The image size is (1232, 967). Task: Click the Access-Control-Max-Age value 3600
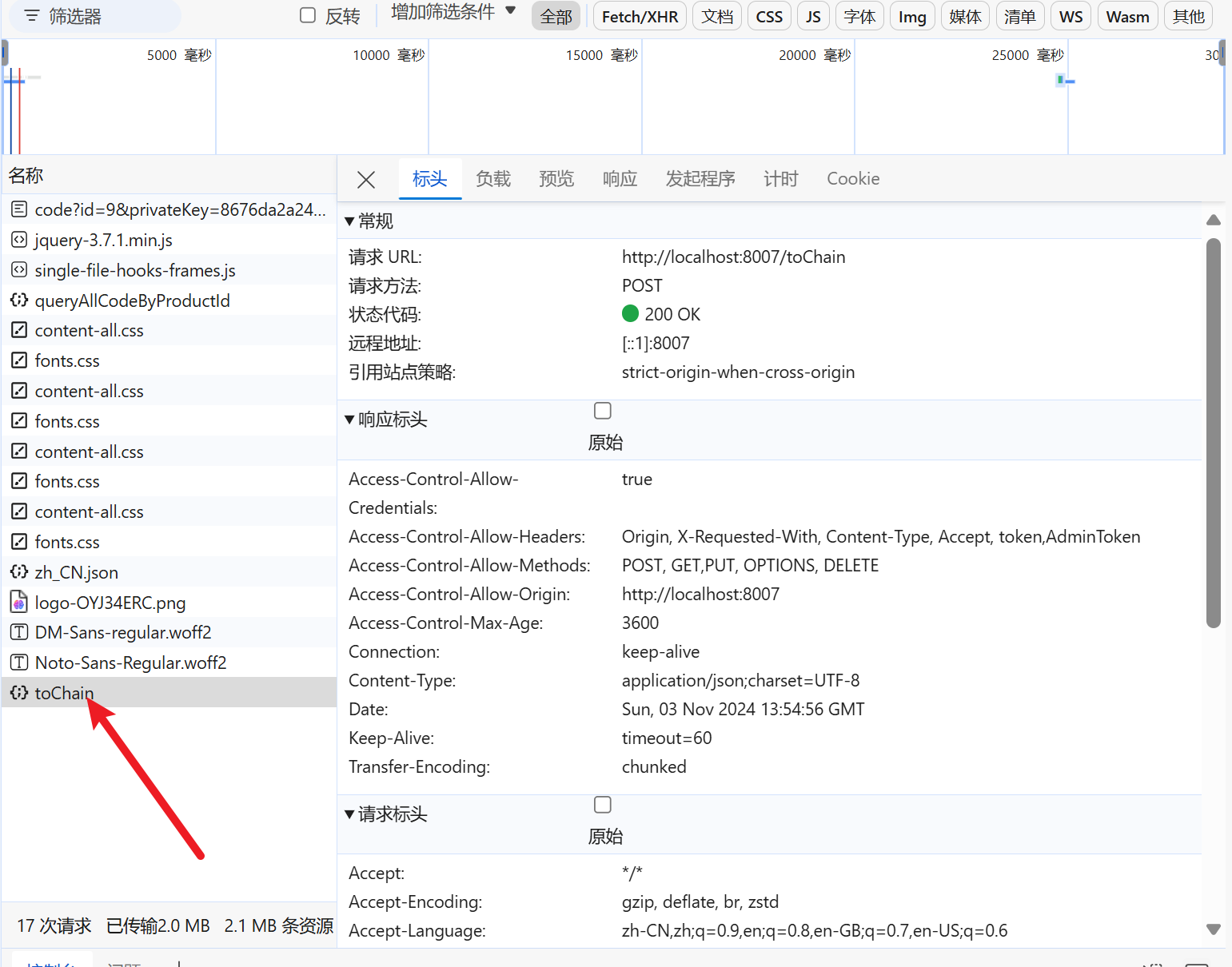(x=640, y=623)
